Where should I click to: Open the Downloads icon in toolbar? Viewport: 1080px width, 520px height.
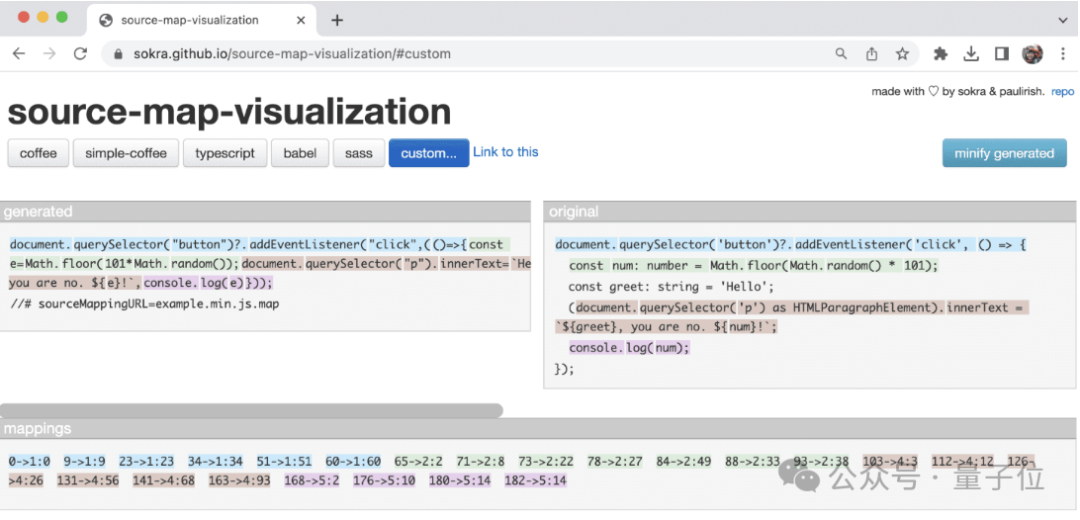[x=971, y=54]
